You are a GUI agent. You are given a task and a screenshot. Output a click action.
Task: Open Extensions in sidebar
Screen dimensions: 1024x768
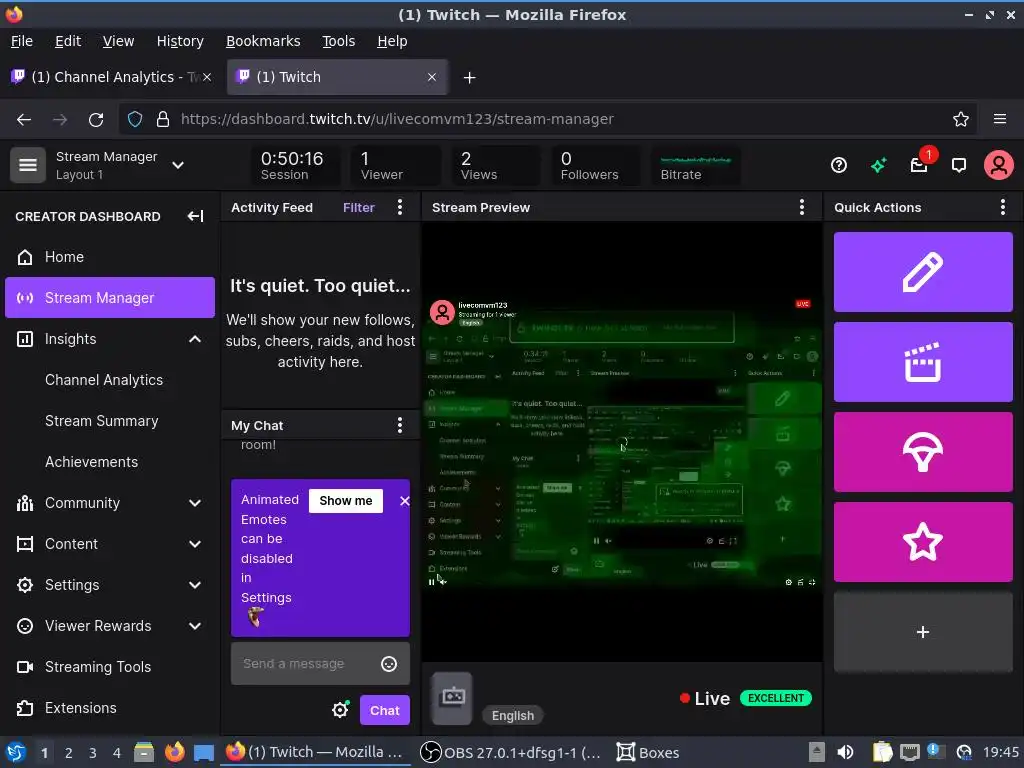point(110,708)
